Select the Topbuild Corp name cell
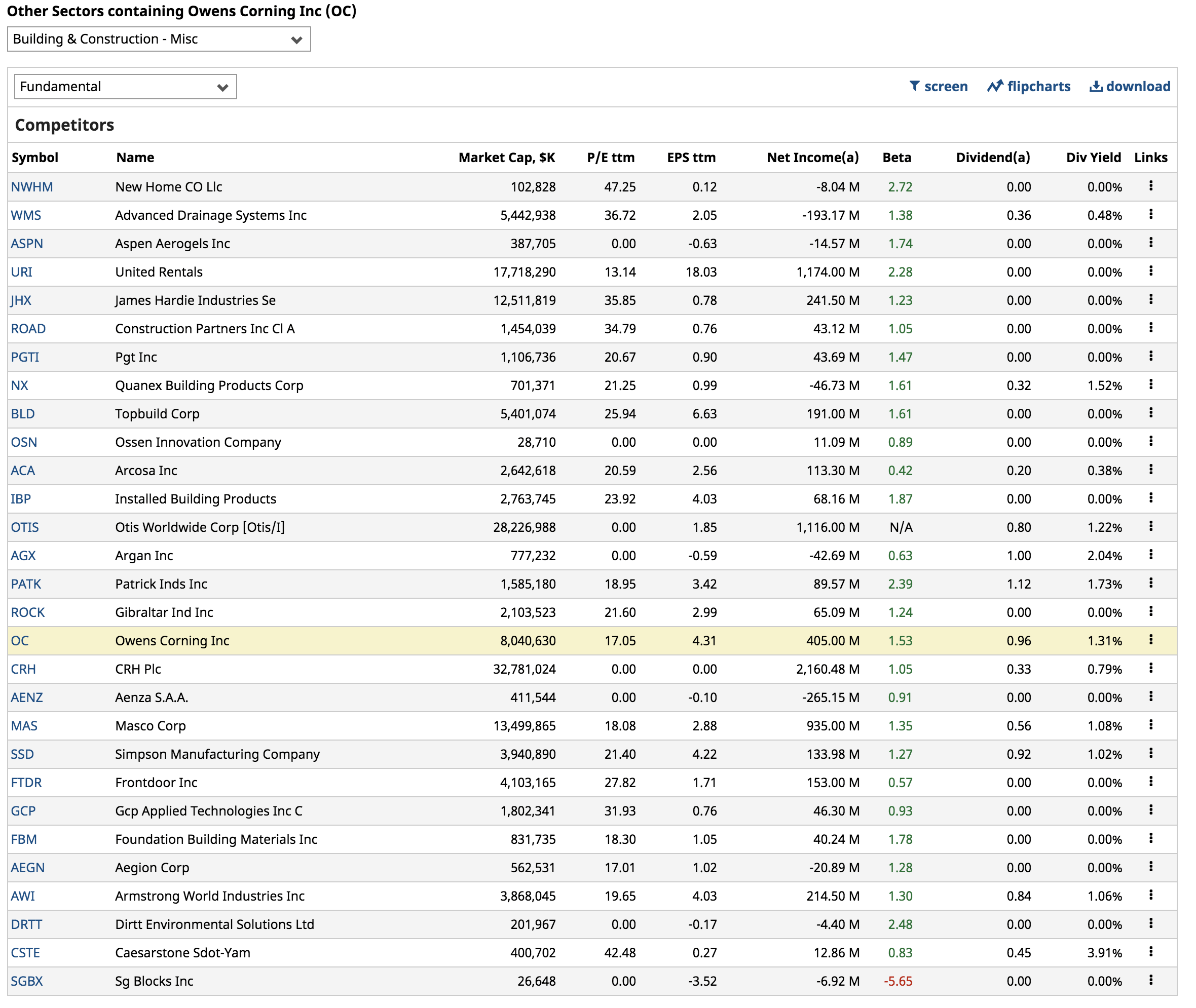1196x1008 pixels. [x=157, y=414]
